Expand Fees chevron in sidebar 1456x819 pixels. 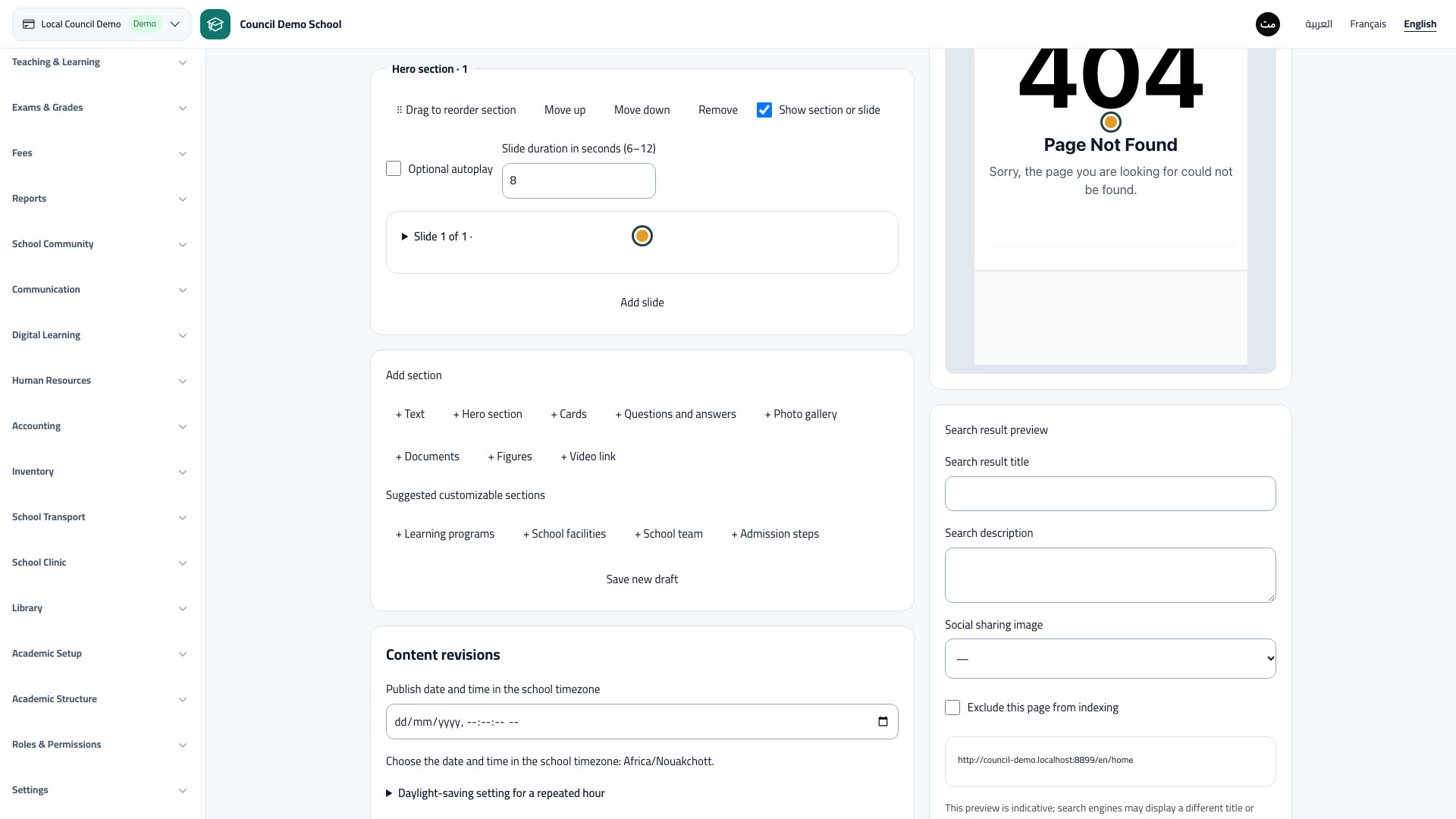tap(183, 153)
